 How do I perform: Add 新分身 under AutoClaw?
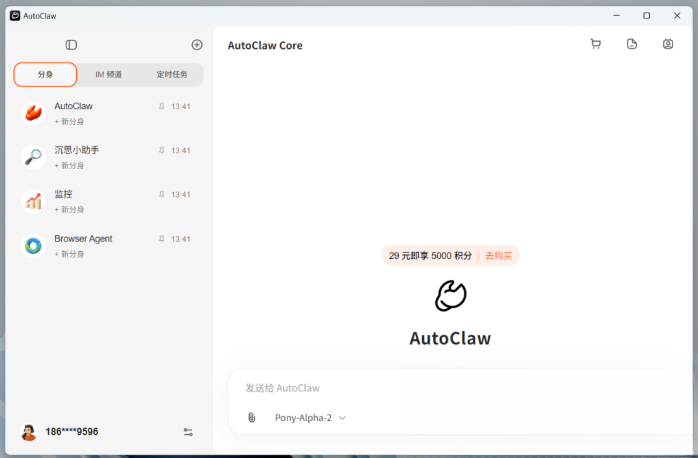point(69,122)
